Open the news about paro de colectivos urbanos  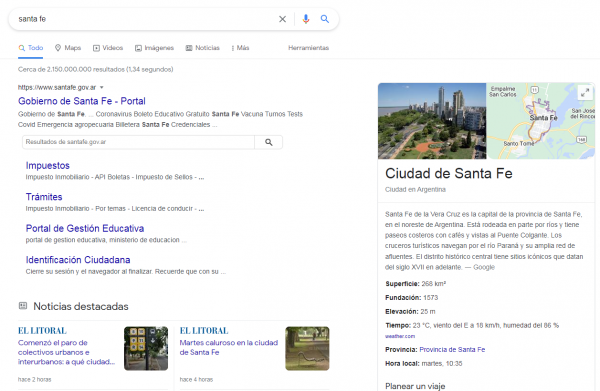click(x=67, y=352)
